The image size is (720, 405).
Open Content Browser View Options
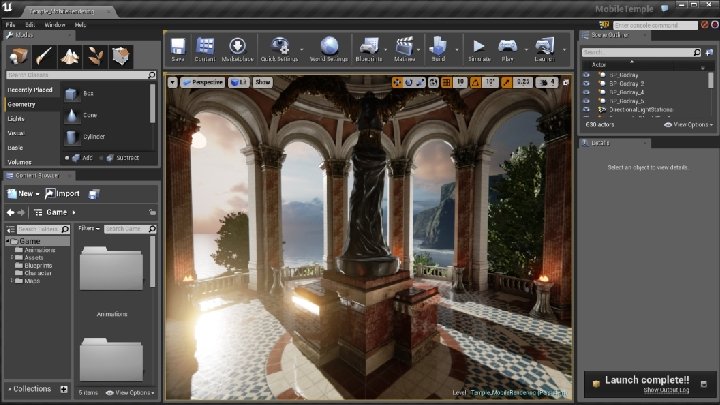130,393
